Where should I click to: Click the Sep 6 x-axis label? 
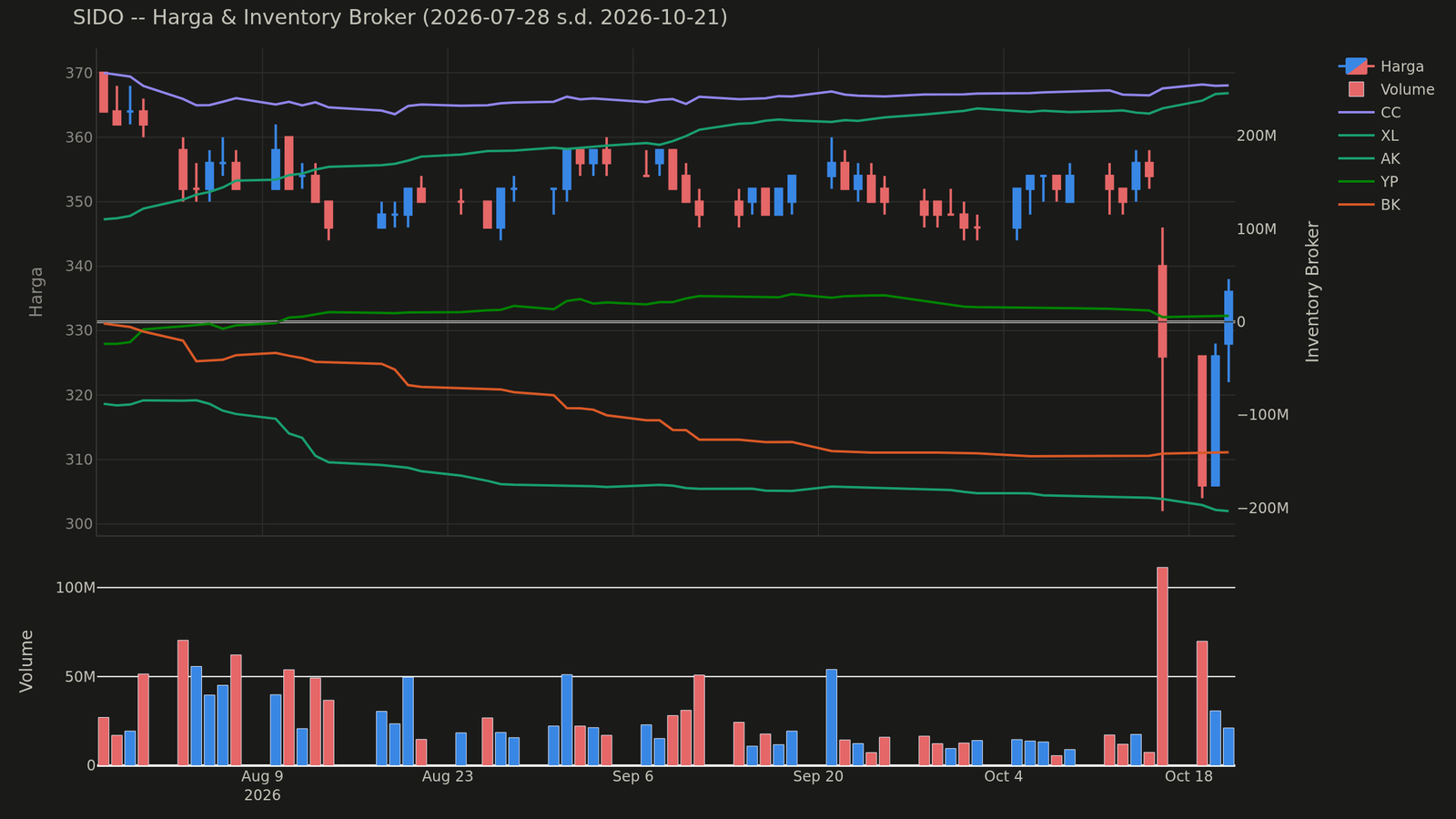point(632,776)
